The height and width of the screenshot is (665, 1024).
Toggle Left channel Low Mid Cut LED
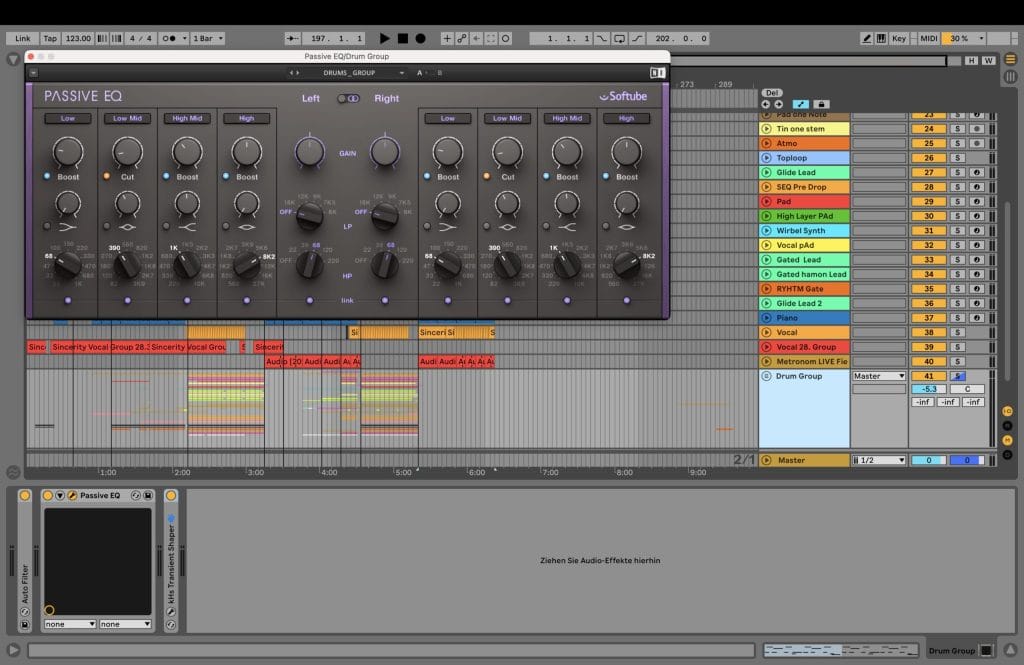(x=106, y=176)
